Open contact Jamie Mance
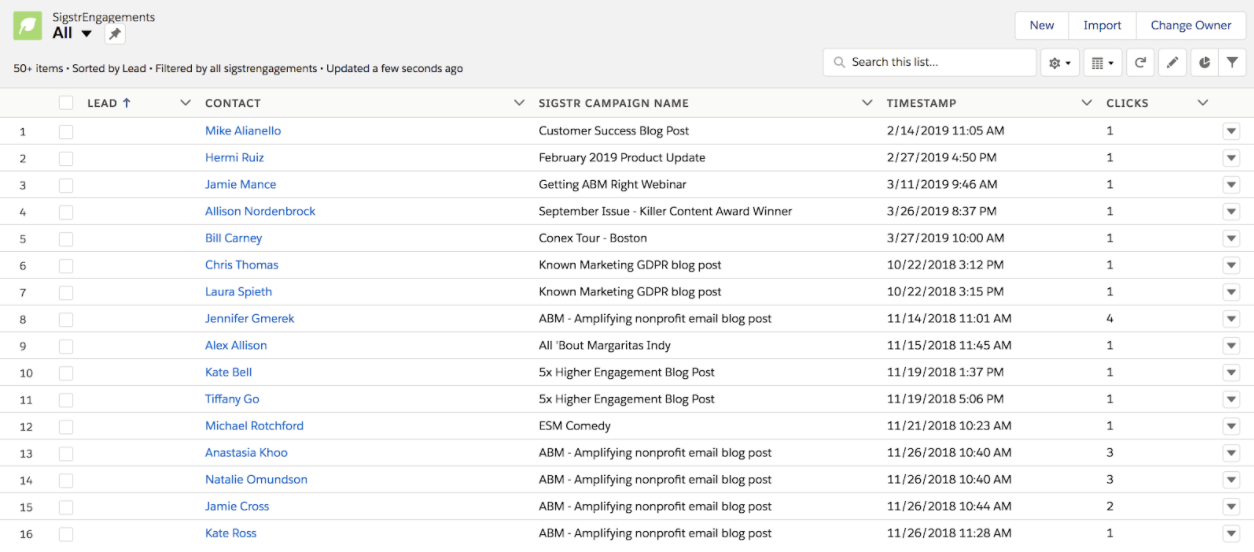This screenshot has width=1254, height=552. click(x=240, y=185)
